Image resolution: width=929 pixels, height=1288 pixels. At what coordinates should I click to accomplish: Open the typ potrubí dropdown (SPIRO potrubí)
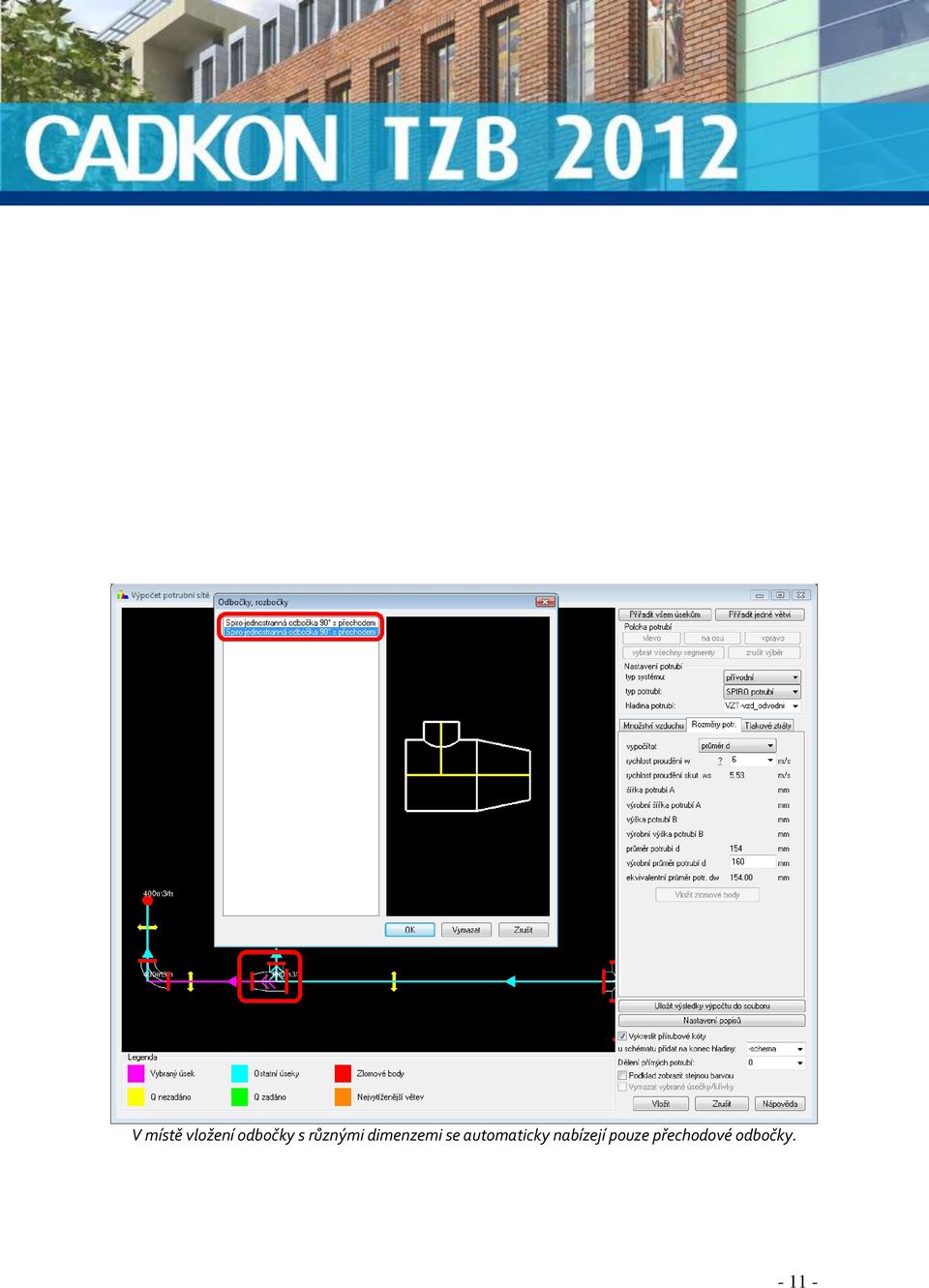tap(763, 692)
